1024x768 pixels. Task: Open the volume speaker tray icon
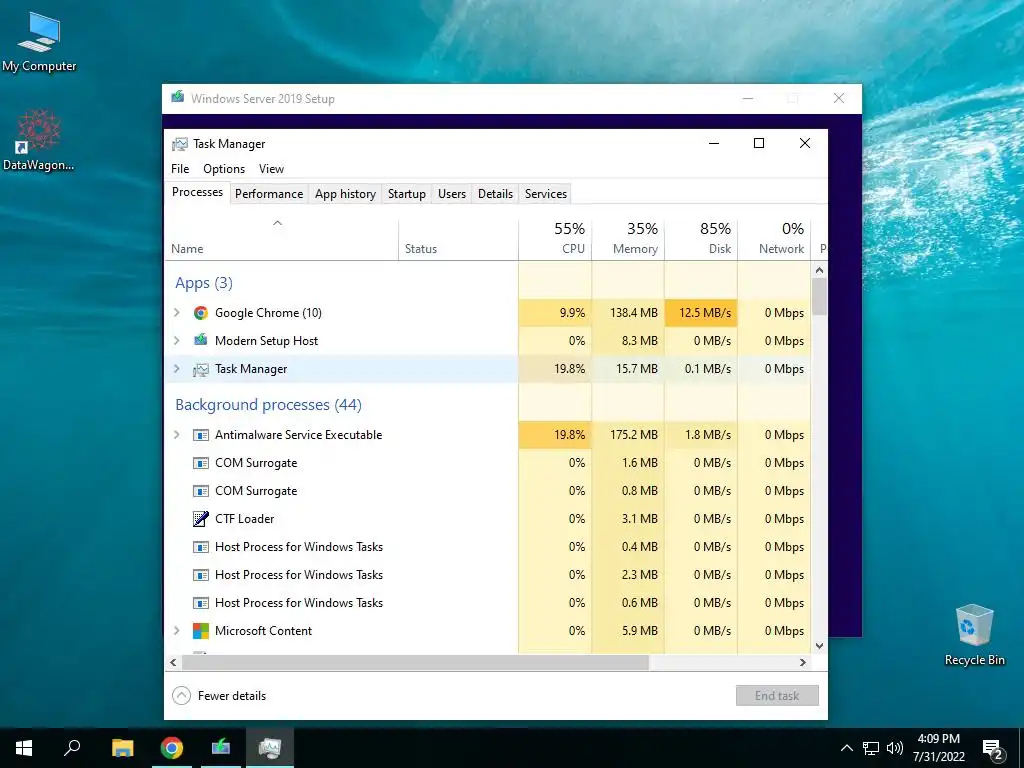tap(895, 748)
